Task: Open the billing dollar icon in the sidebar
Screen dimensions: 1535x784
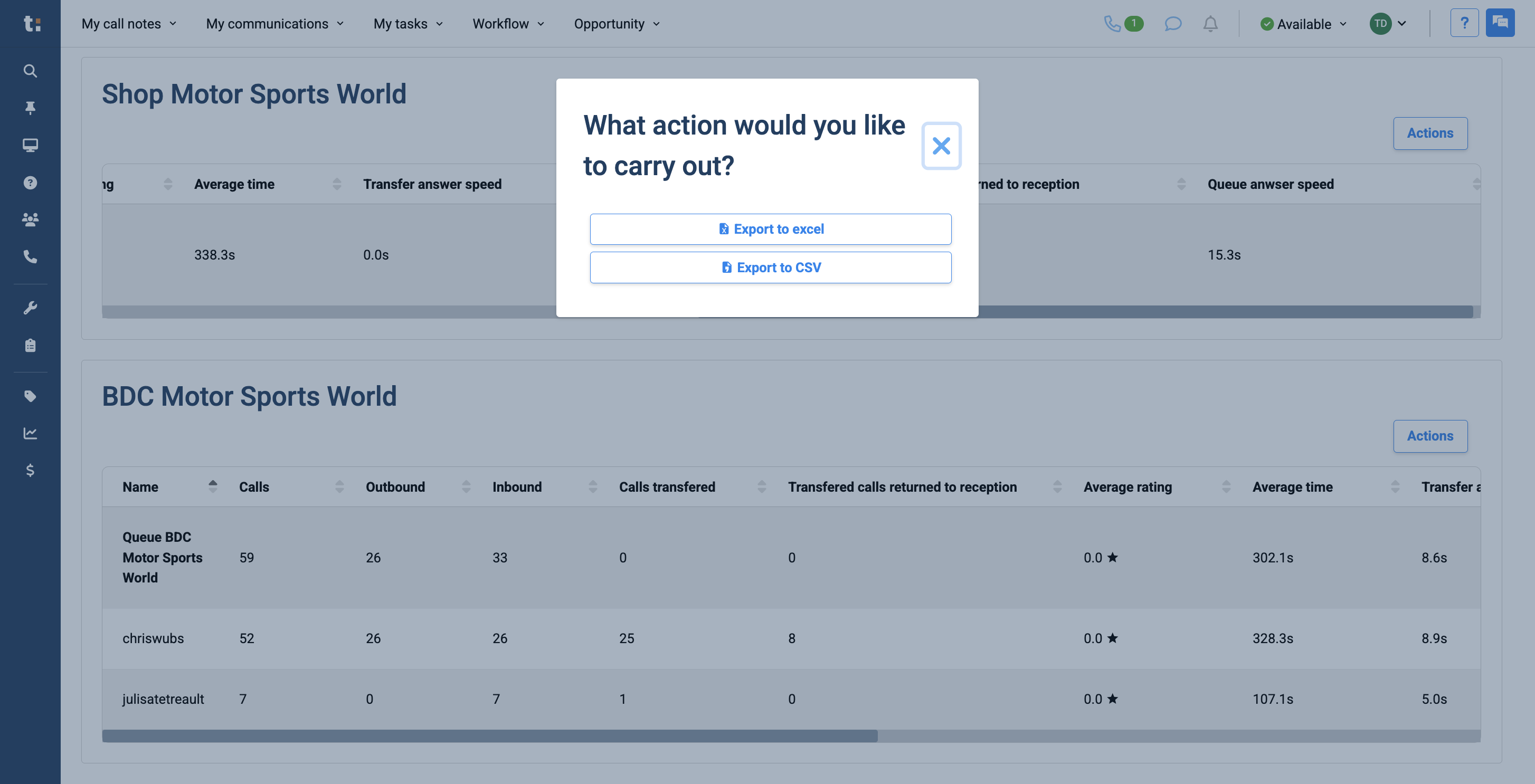Action: coord(30,471)
